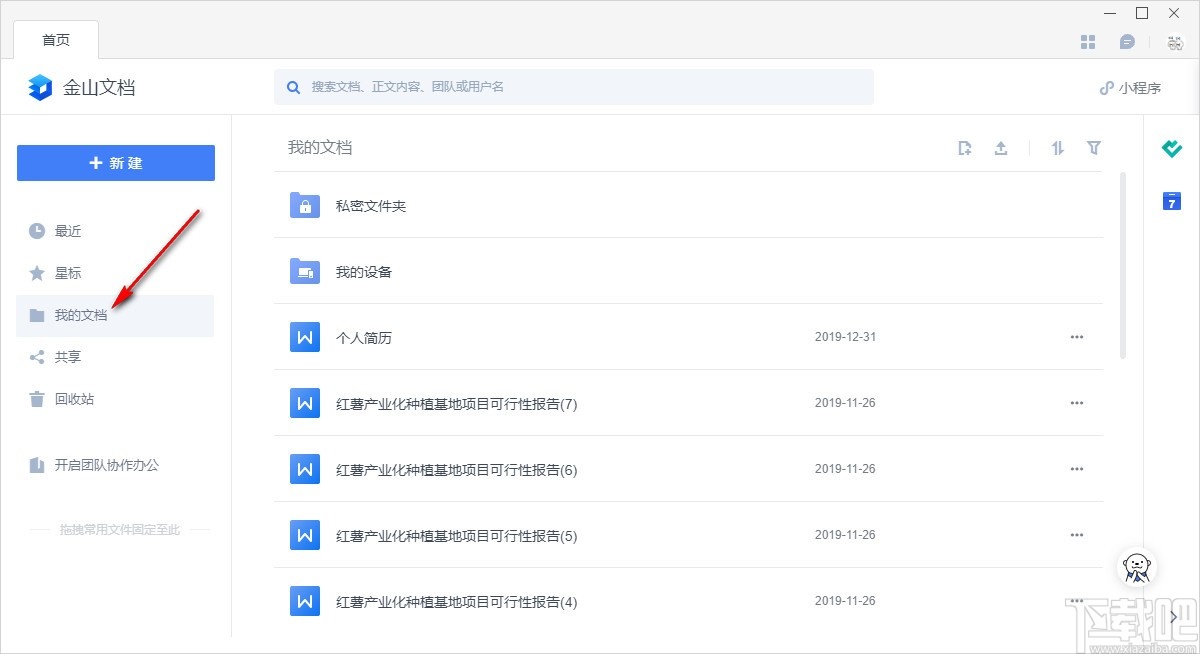1200x654 pixels.
Task: Click 开启团队协作办公
Action: point(94,465)
